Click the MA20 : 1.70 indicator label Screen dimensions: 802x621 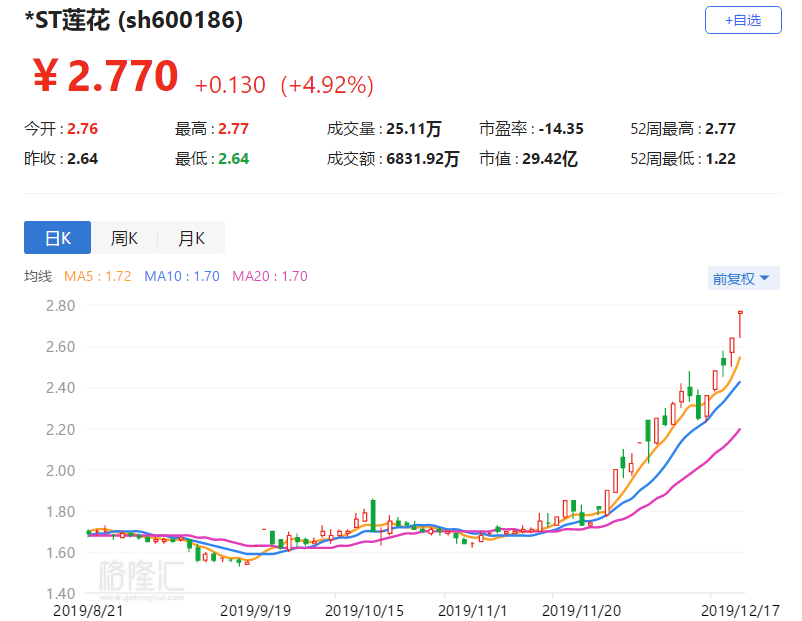tap(270, 276)
